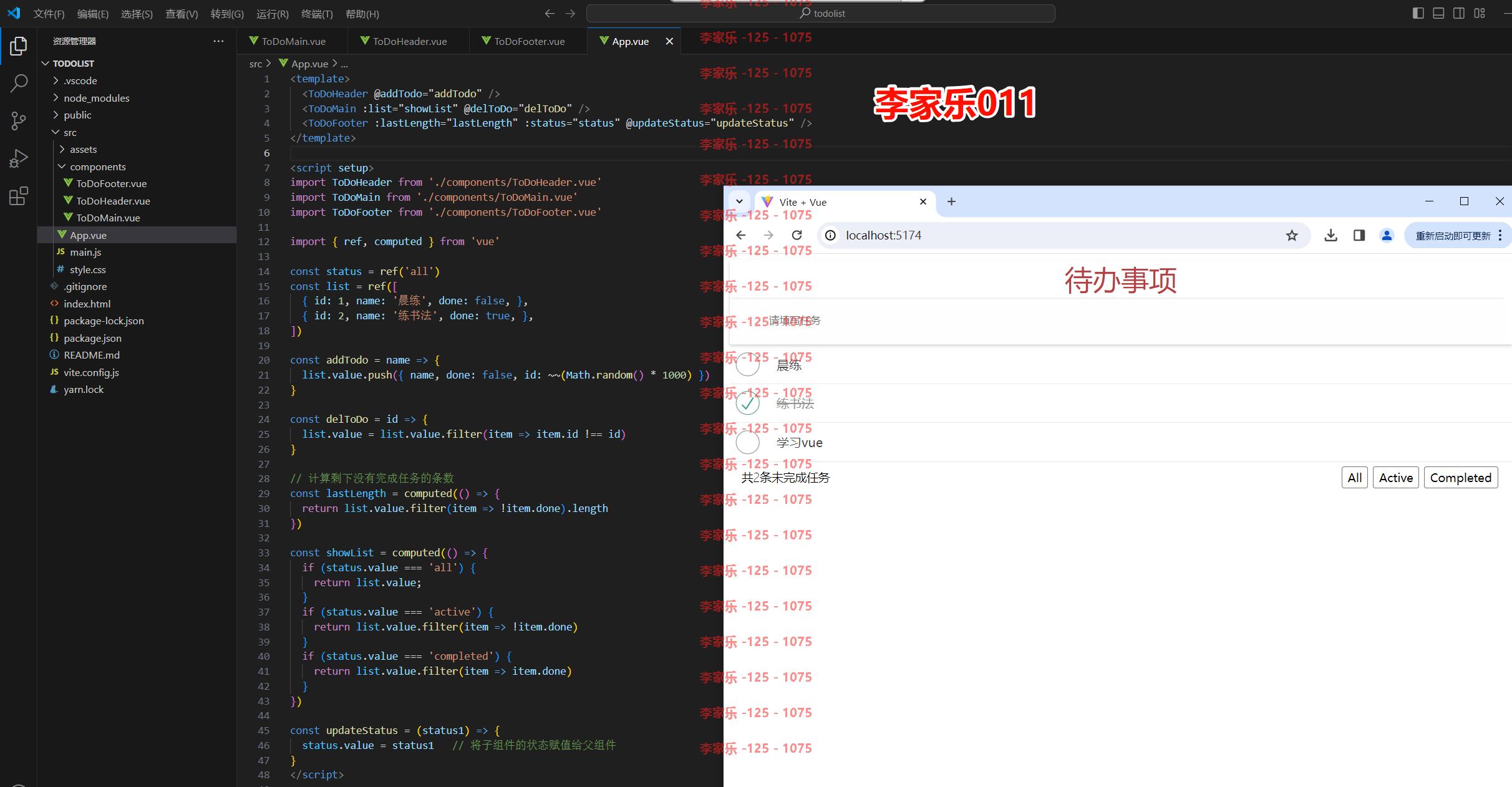
Task: Click src in editor breadcrumb
Action: pos(256,64)
